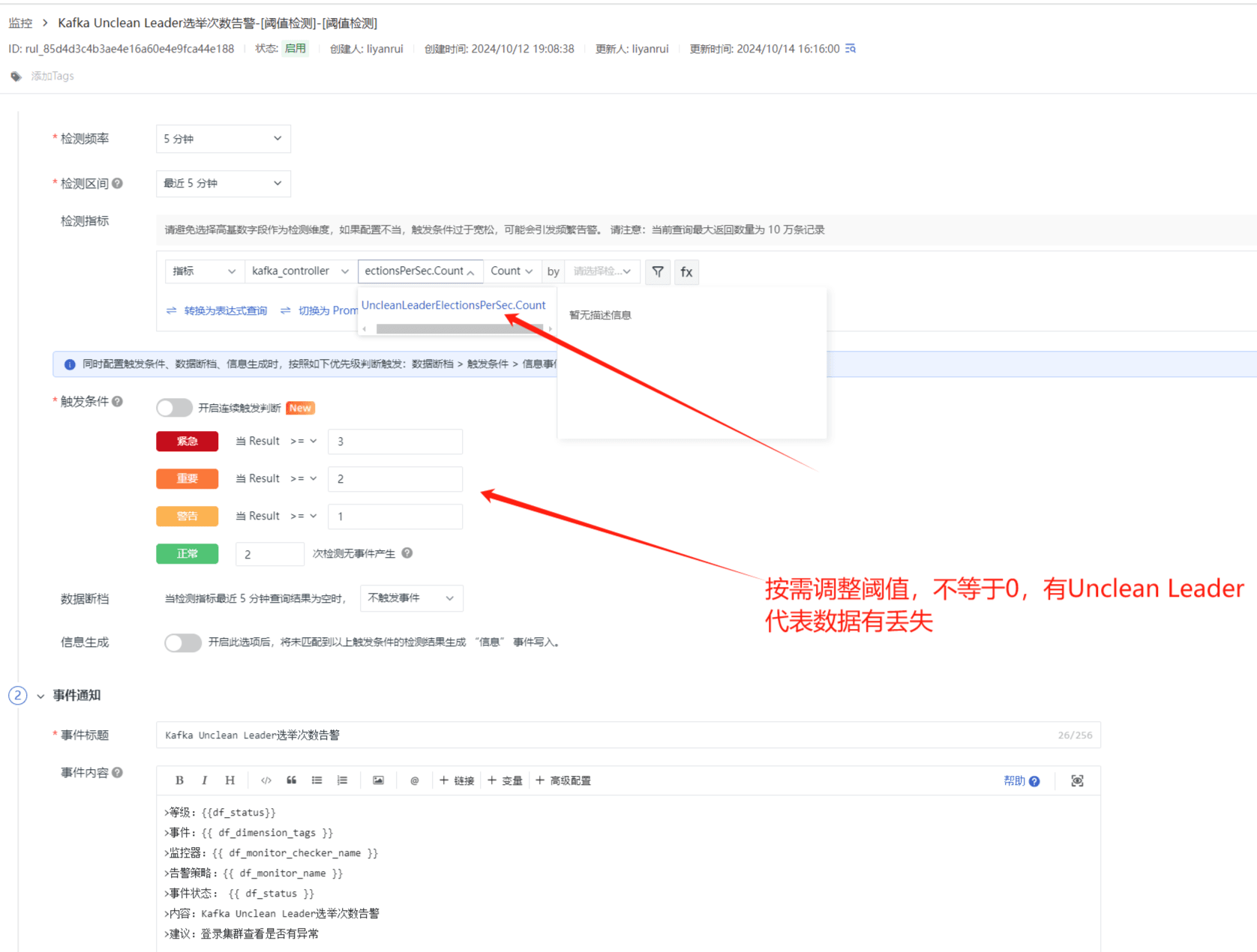The width and height of the screenshot is (1257, 952).
Task: Click the bold formatting icon
Action: point(179,780)
